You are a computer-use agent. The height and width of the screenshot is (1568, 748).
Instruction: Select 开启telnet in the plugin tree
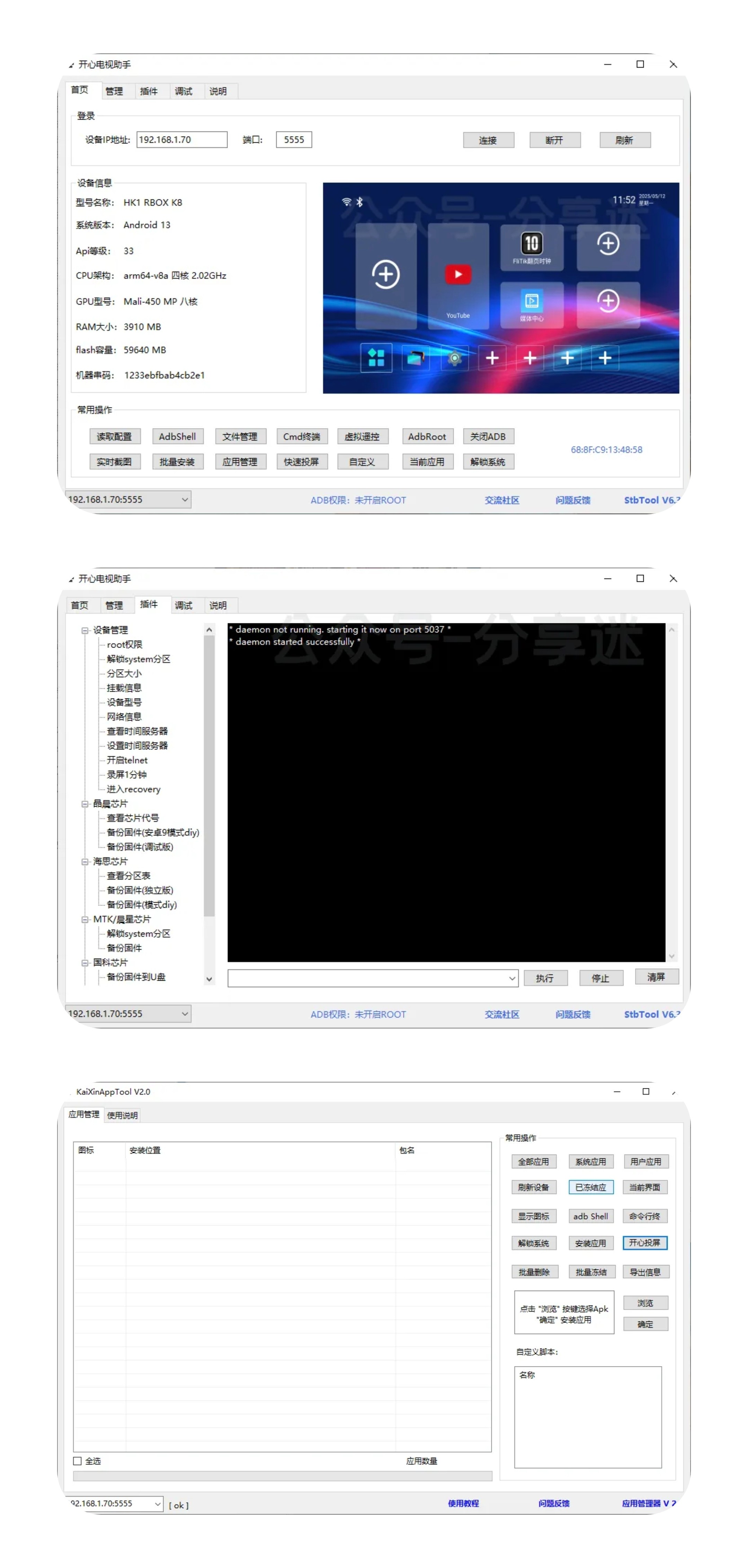127,760
